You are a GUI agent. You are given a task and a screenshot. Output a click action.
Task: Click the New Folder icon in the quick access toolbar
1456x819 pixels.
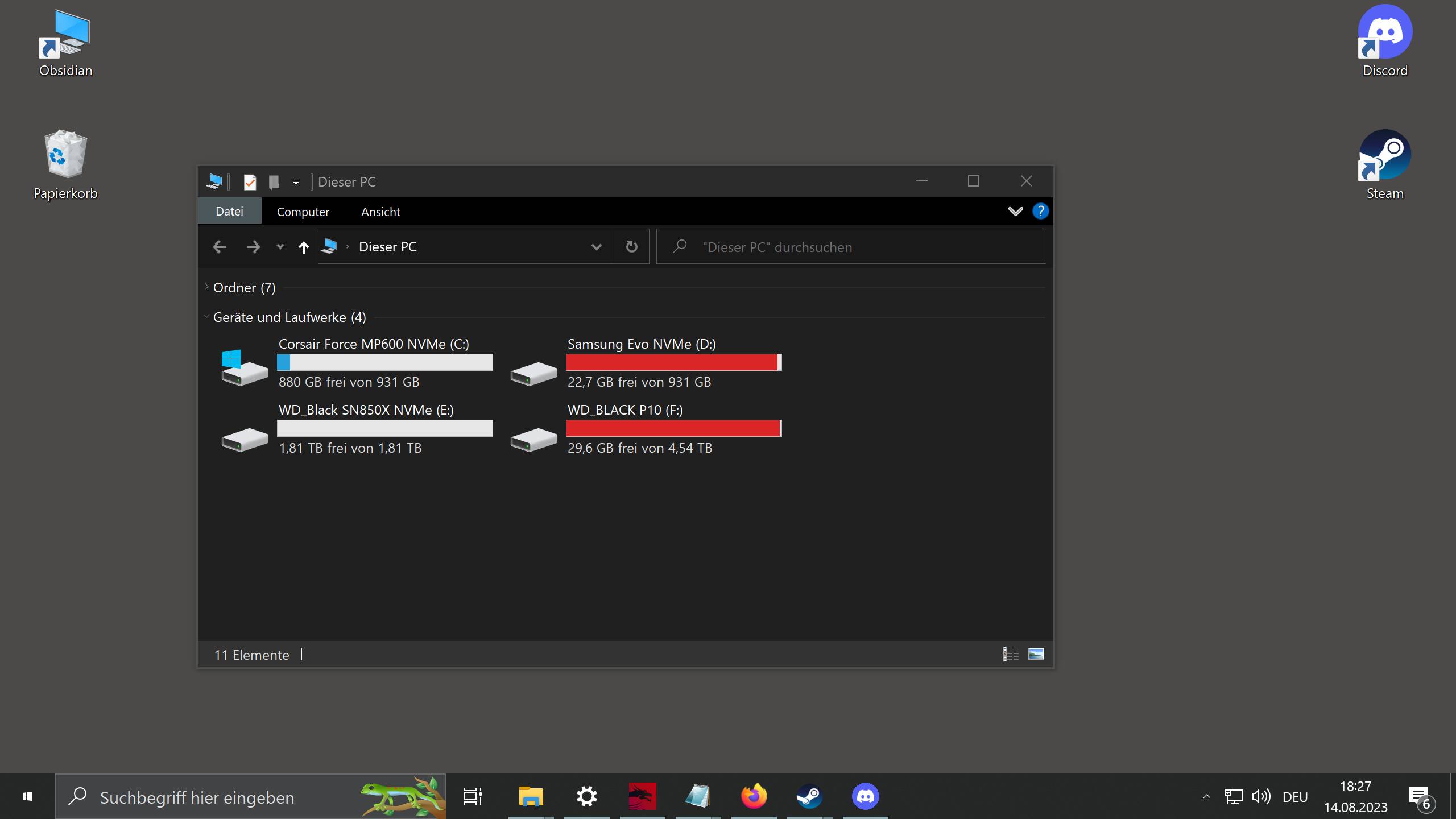[x=275, y=182]
